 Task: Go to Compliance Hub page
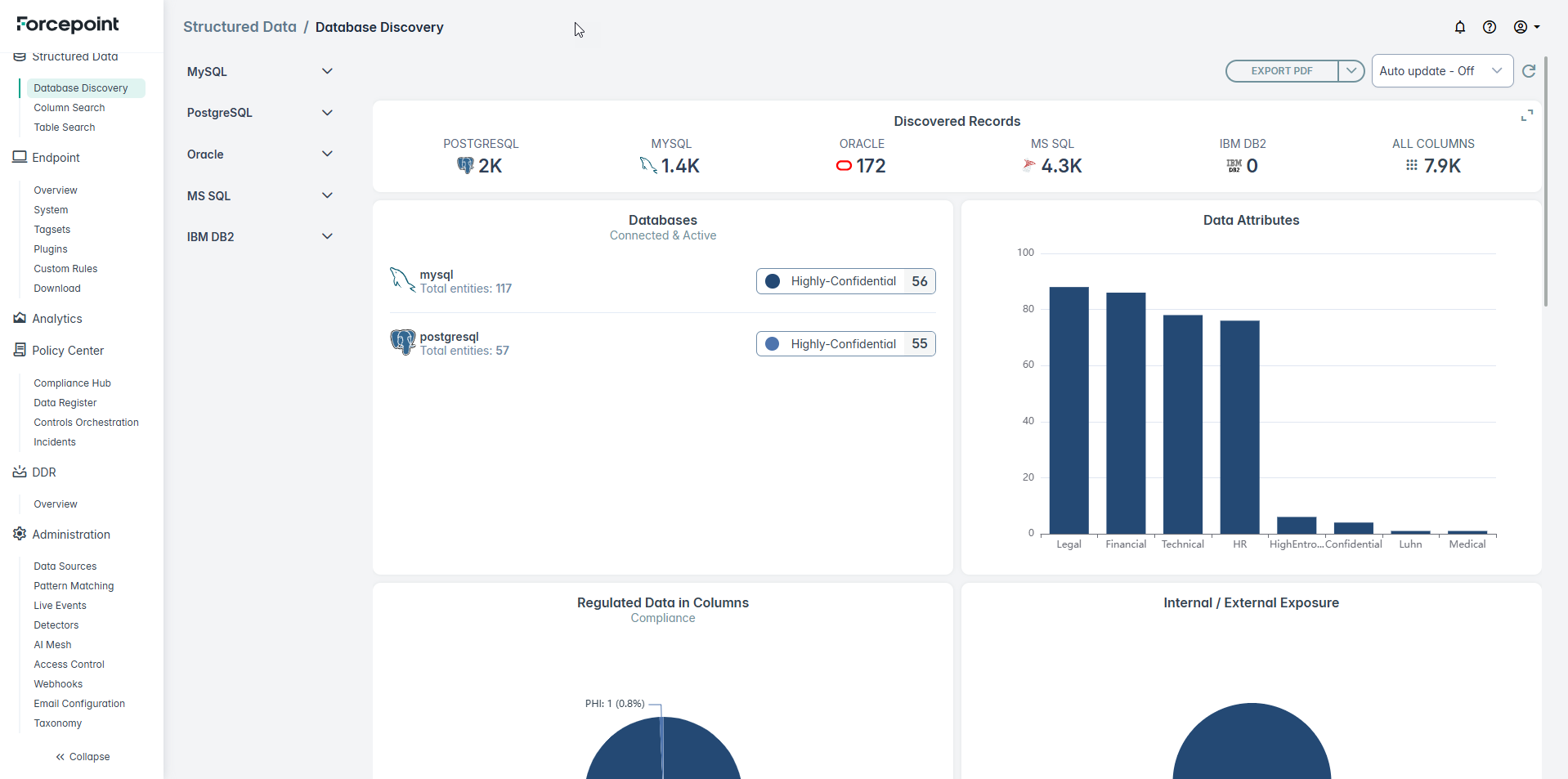point(72,383)
